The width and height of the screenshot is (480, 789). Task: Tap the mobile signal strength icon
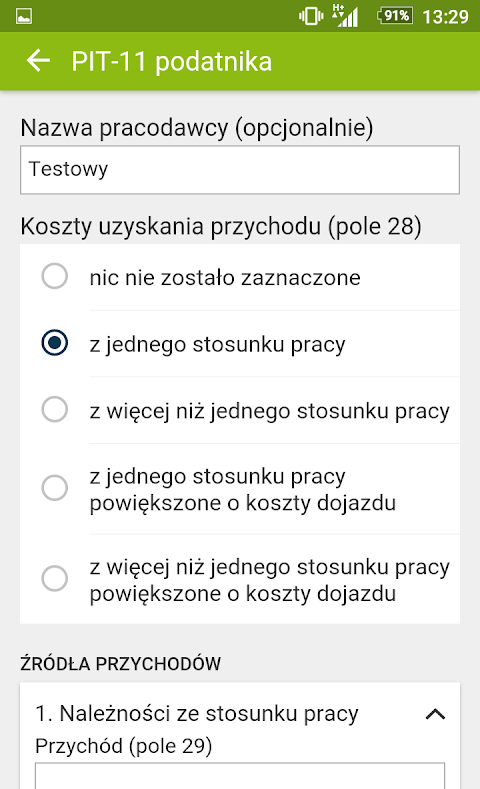click(345, 16)
